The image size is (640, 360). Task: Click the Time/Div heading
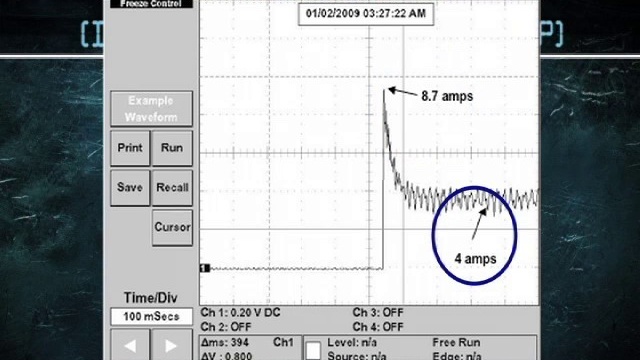coord(151,298)
